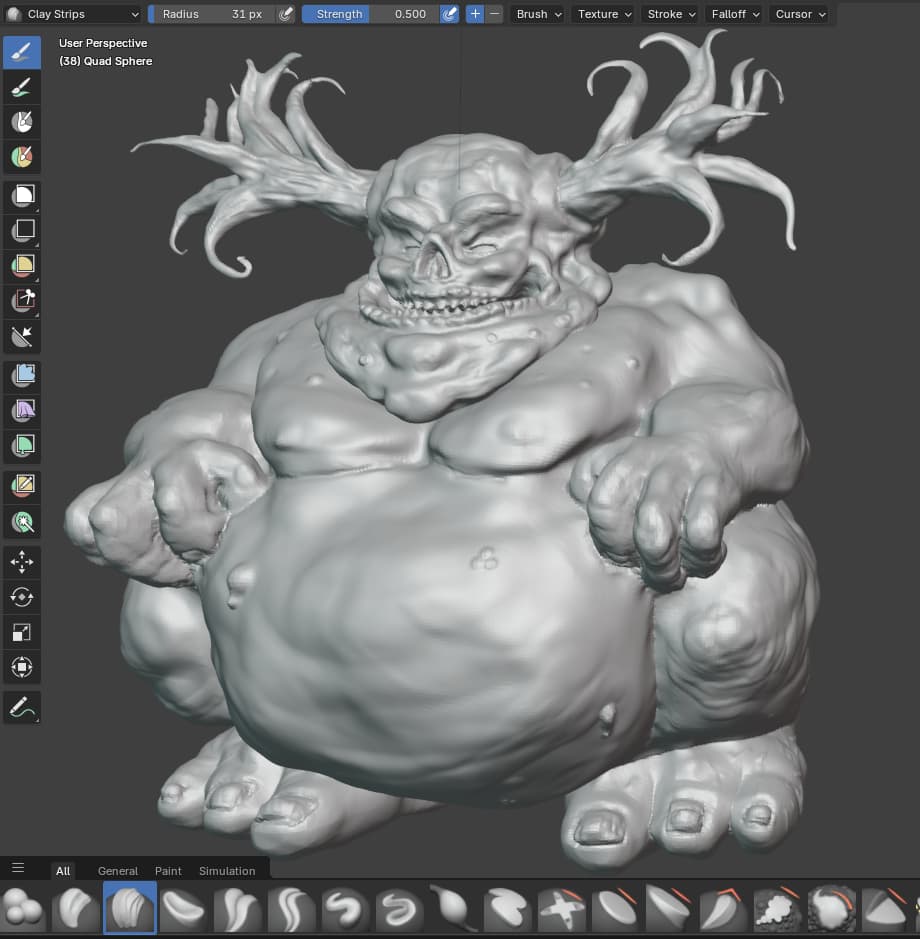Switch brush direction to Subtract
This screenshot has width=920, height=939.
click(x=495, y=14)
